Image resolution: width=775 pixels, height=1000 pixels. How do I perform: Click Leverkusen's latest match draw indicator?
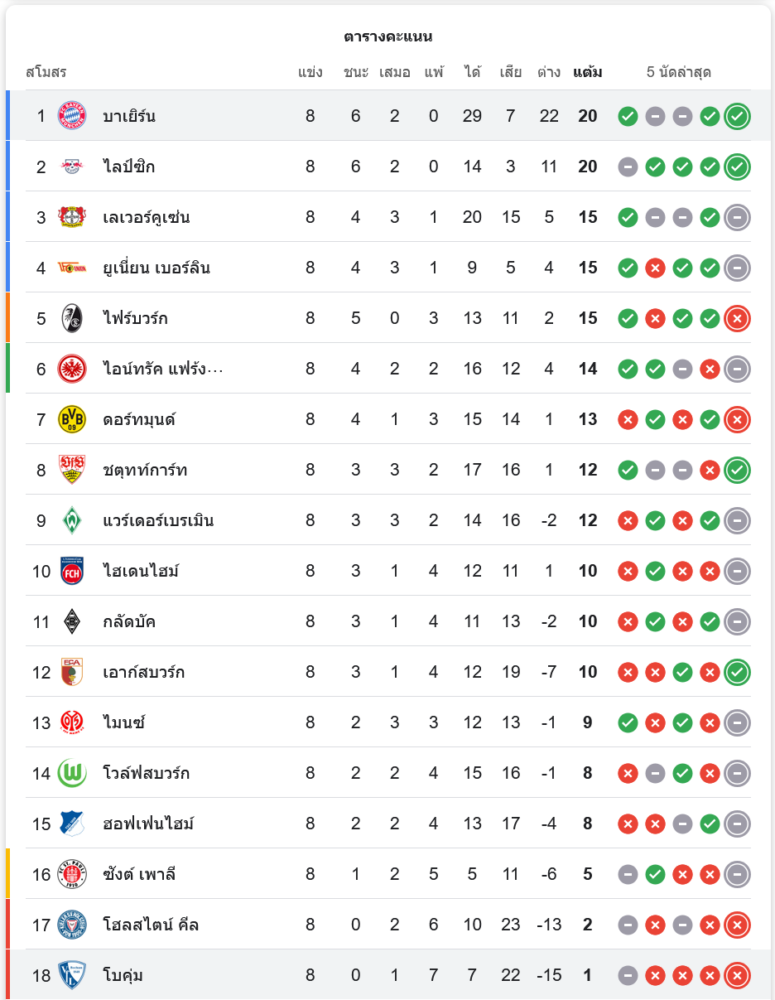coord(737,217)
